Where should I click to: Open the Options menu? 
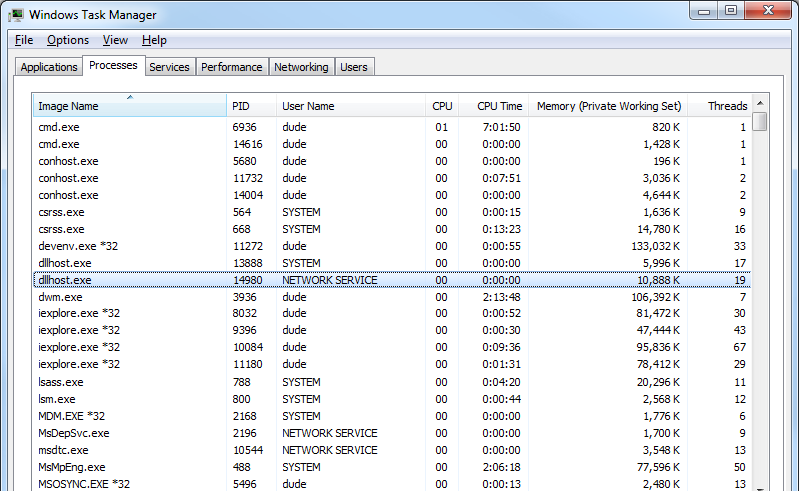tap(68, 40)
